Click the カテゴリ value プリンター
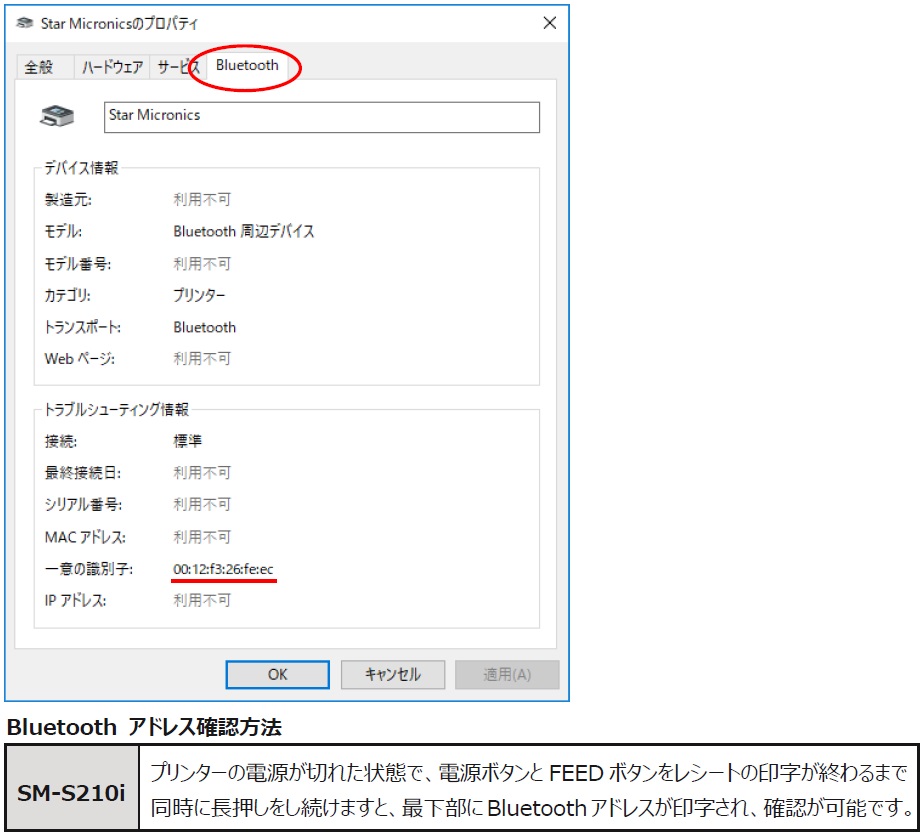 (198, 295)
